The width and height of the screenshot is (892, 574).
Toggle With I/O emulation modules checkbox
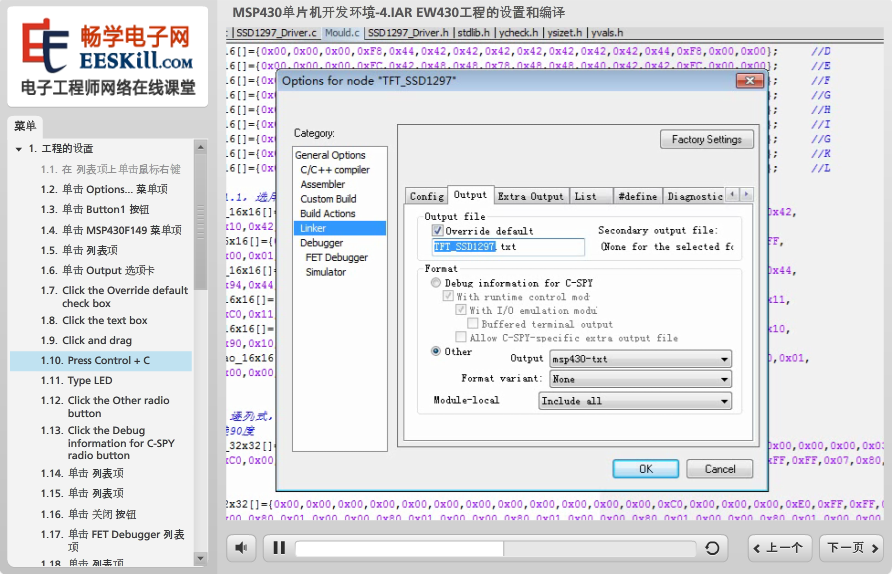pyautogui.click(x=461, y=310)
